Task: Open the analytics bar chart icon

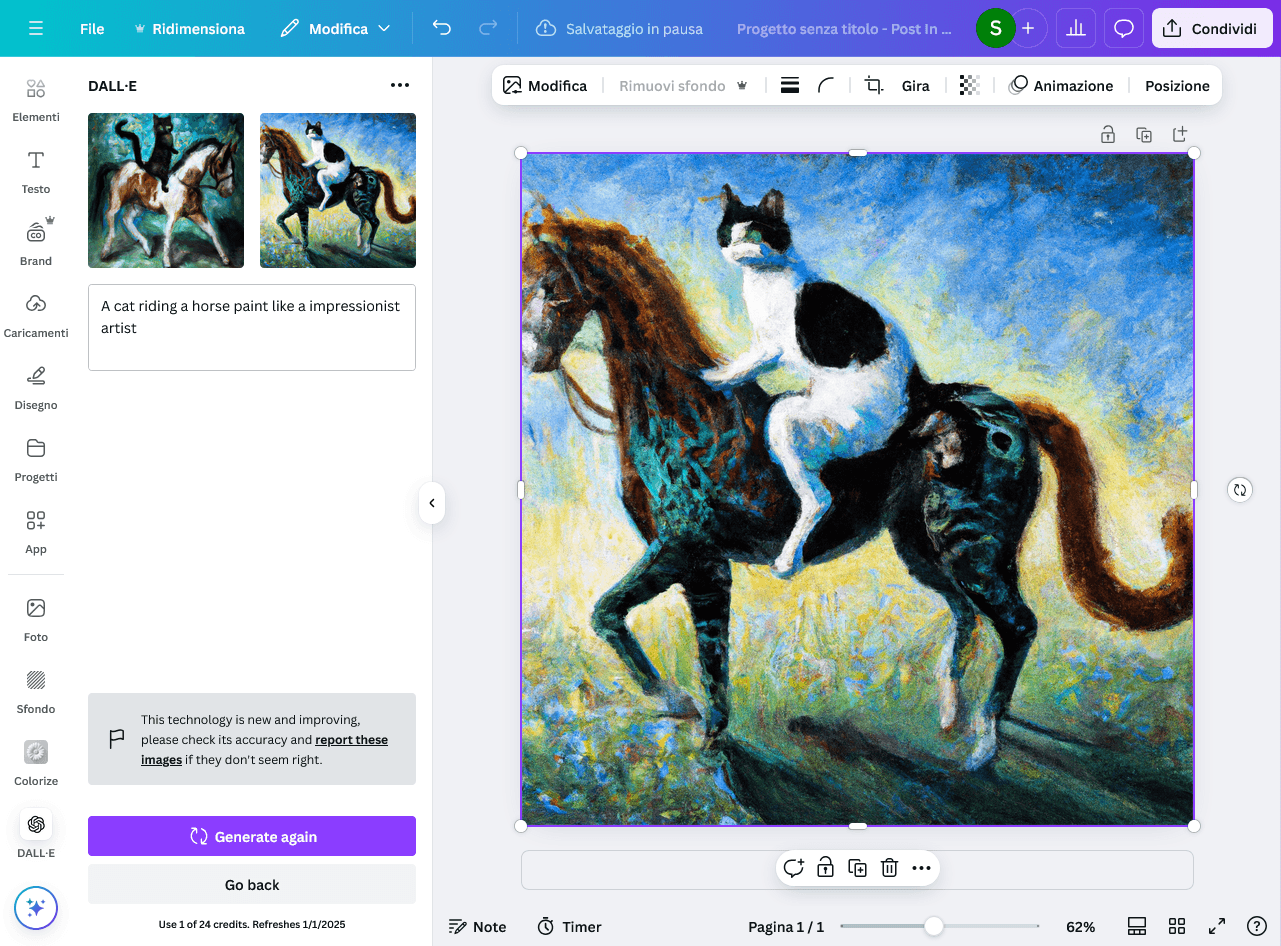Action: (x=1076, y=29)
